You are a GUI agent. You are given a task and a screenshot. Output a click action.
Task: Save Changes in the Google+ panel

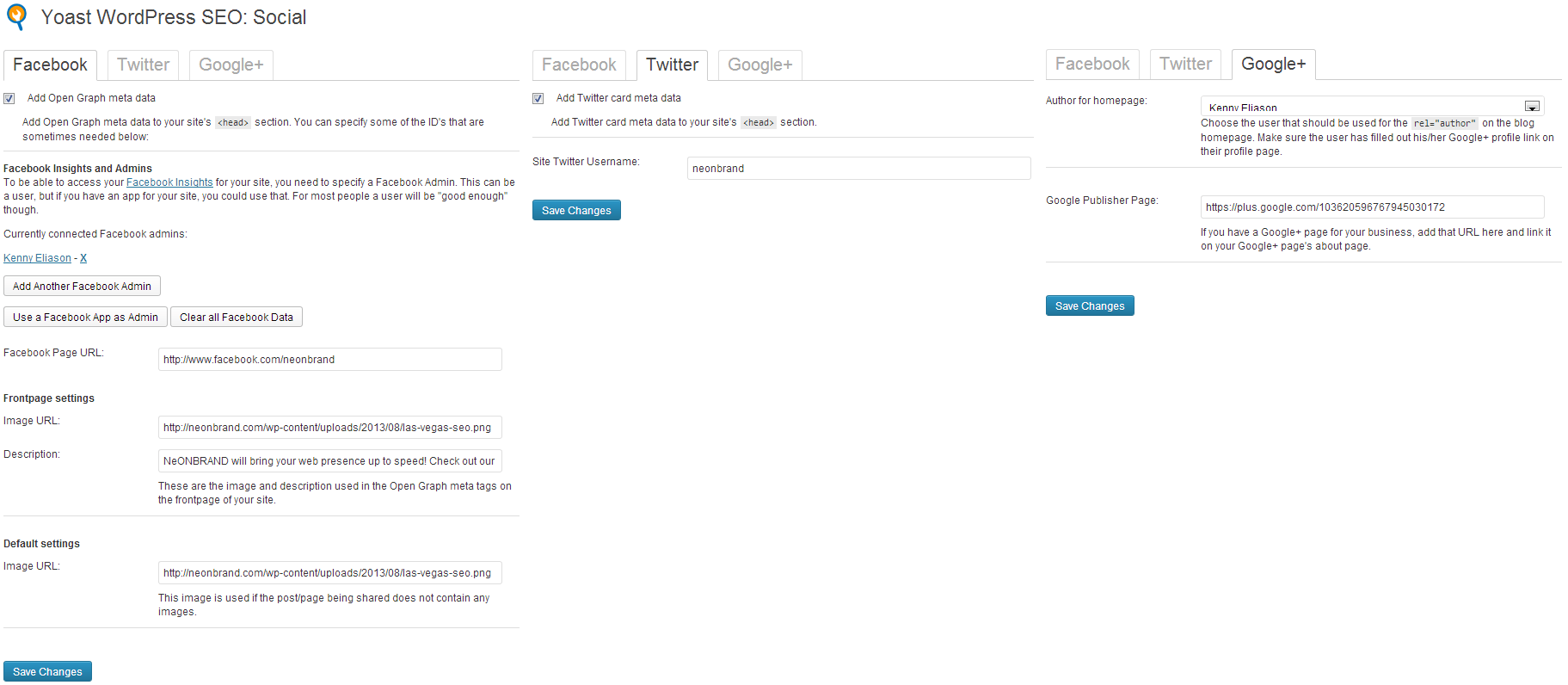(1090, 305)
